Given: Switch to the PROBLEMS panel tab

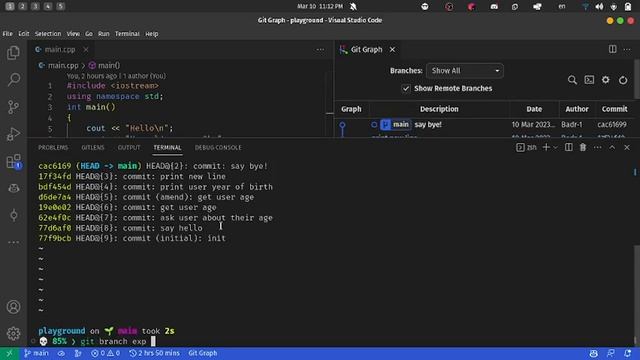Looking at the screenshot, I should point(53,148).
